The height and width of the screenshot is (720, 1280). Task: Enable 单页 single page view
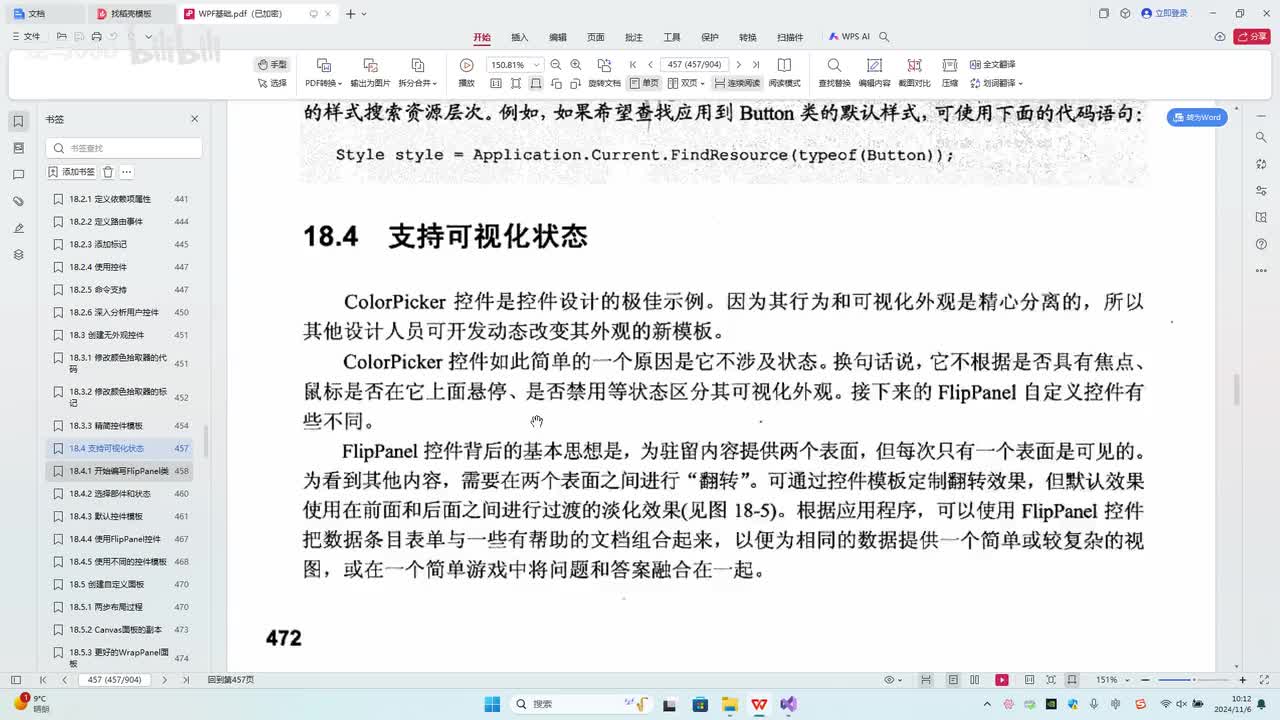[644, 83]
